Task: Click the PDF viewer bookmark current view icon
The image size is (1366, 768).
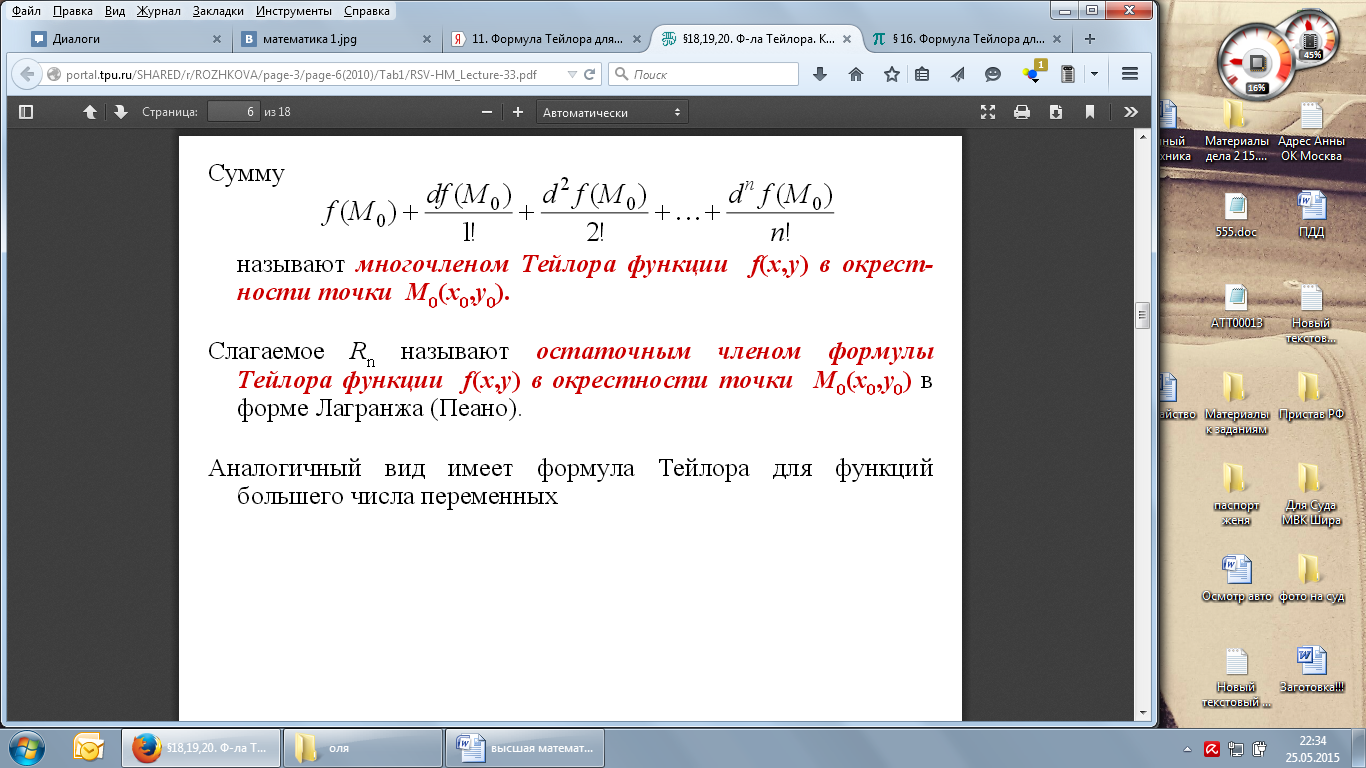Action: (1090, 112)
